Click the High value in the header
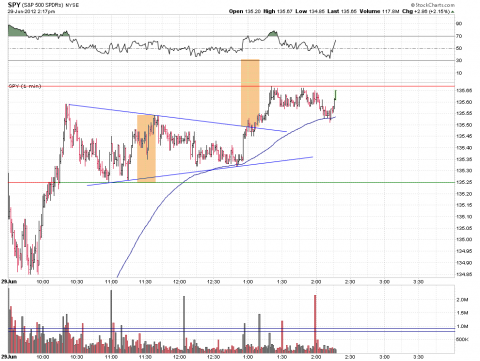Viewport: 480px width, 361px height. coord(285,11)
